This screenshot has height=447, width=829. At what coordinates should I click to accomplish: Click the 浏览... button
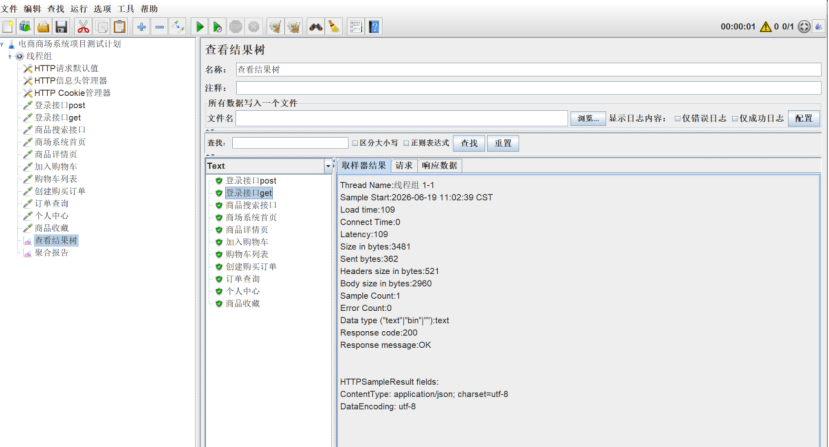tap(588, 118)
